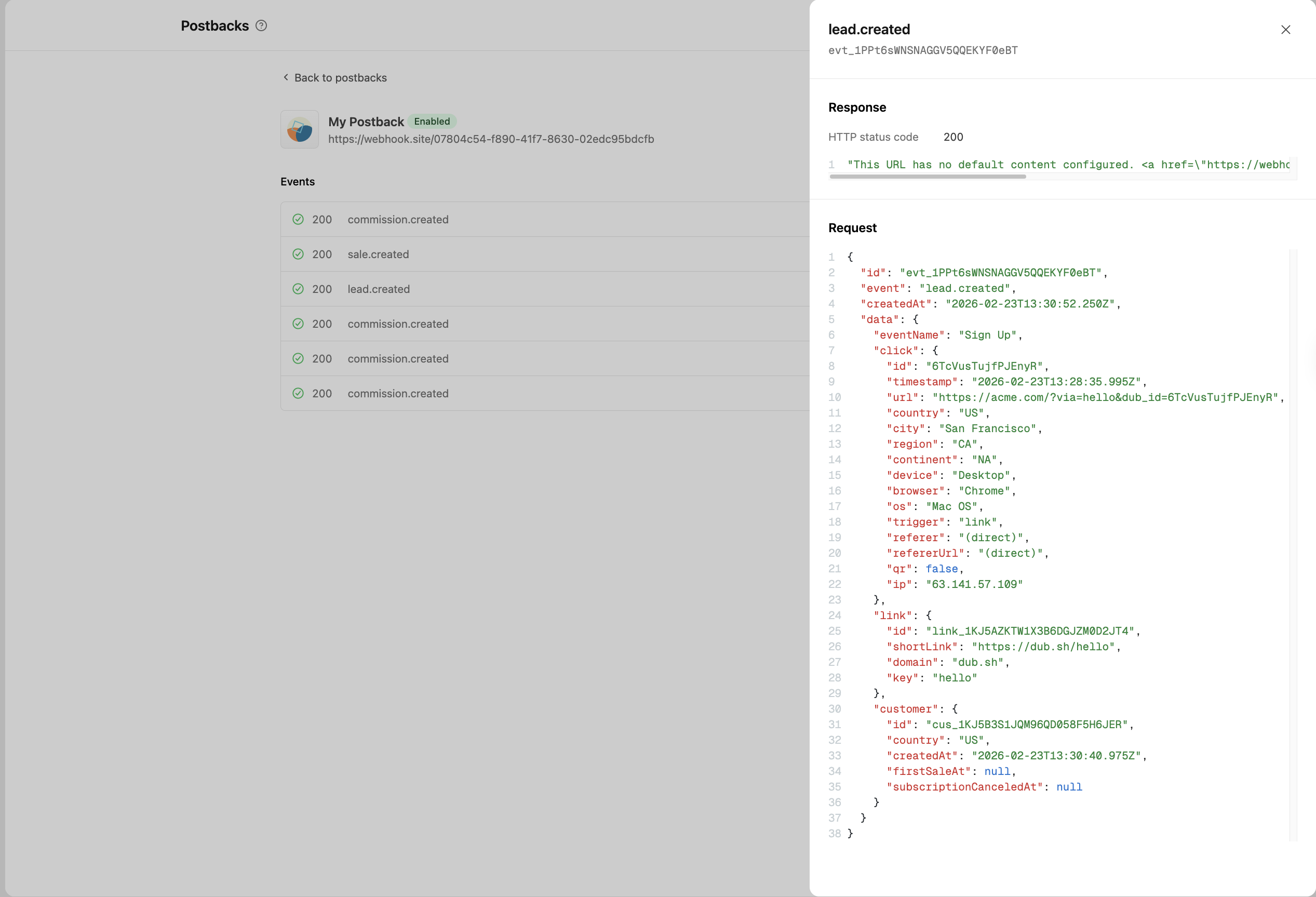Image resolution: width=1316 pixels, height=897 pixels.
Task: Open the sale.created event row
Action: tap(378, 255)
